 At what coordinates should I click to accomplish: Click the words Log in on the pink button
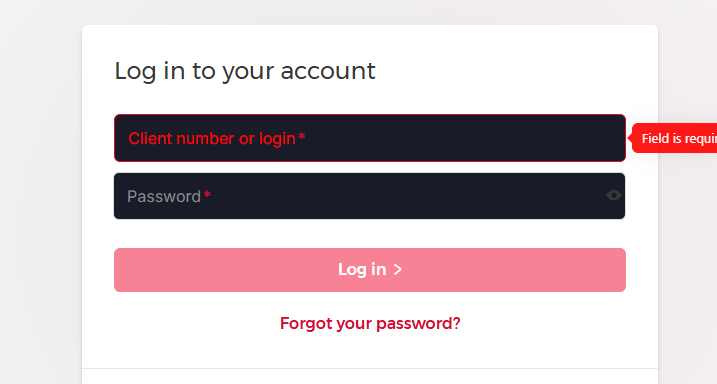tap(362, 270)
